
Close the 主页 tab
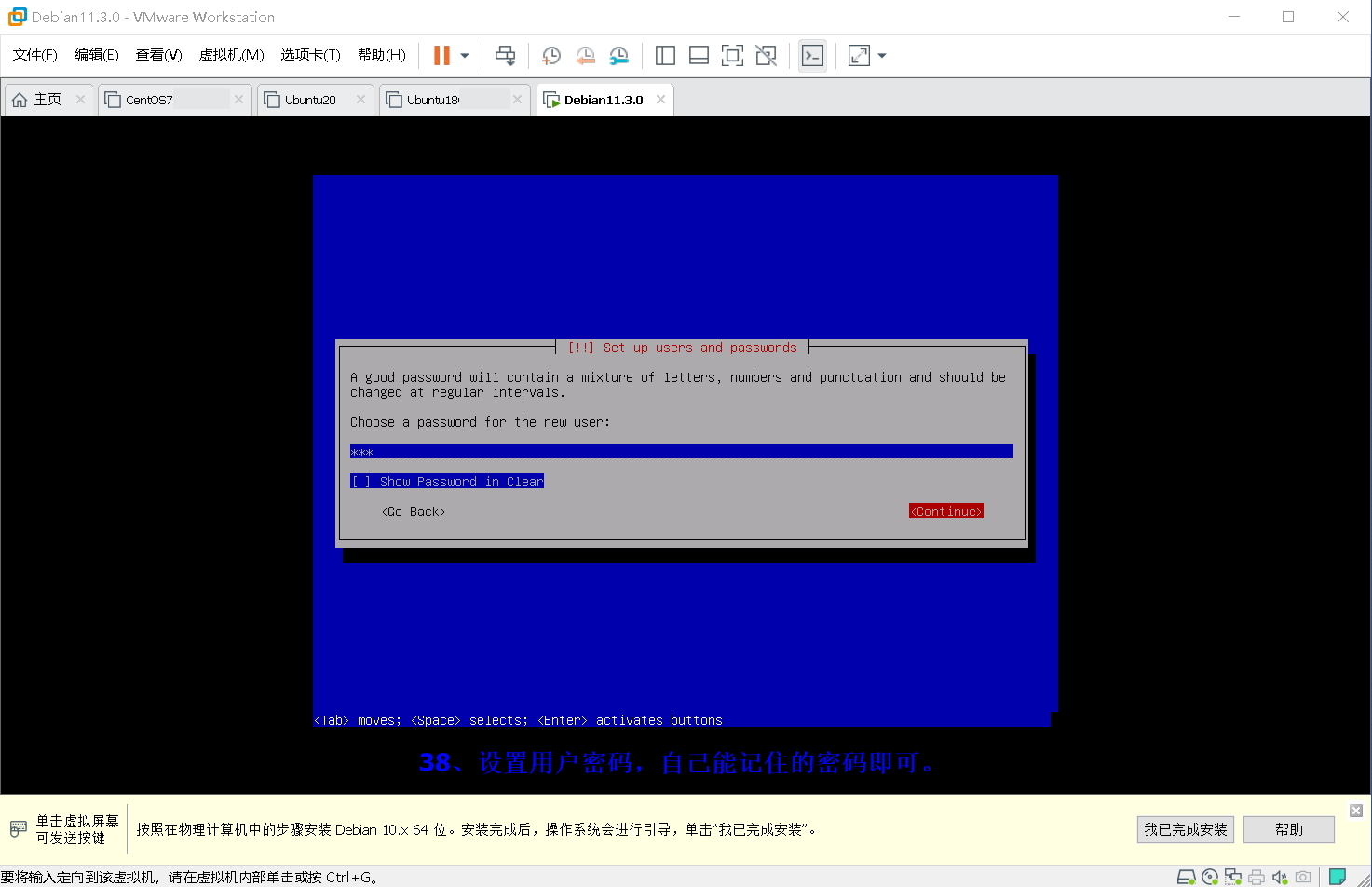click(x=81, y=100)
